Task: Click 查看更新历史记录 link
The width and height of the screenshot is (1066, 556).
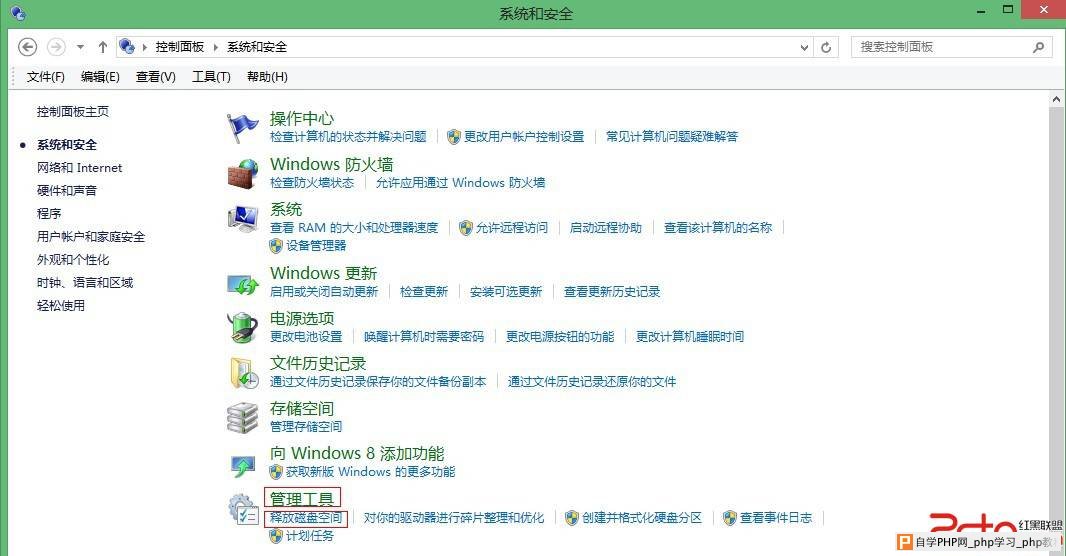Action: [x=612, y=292]
